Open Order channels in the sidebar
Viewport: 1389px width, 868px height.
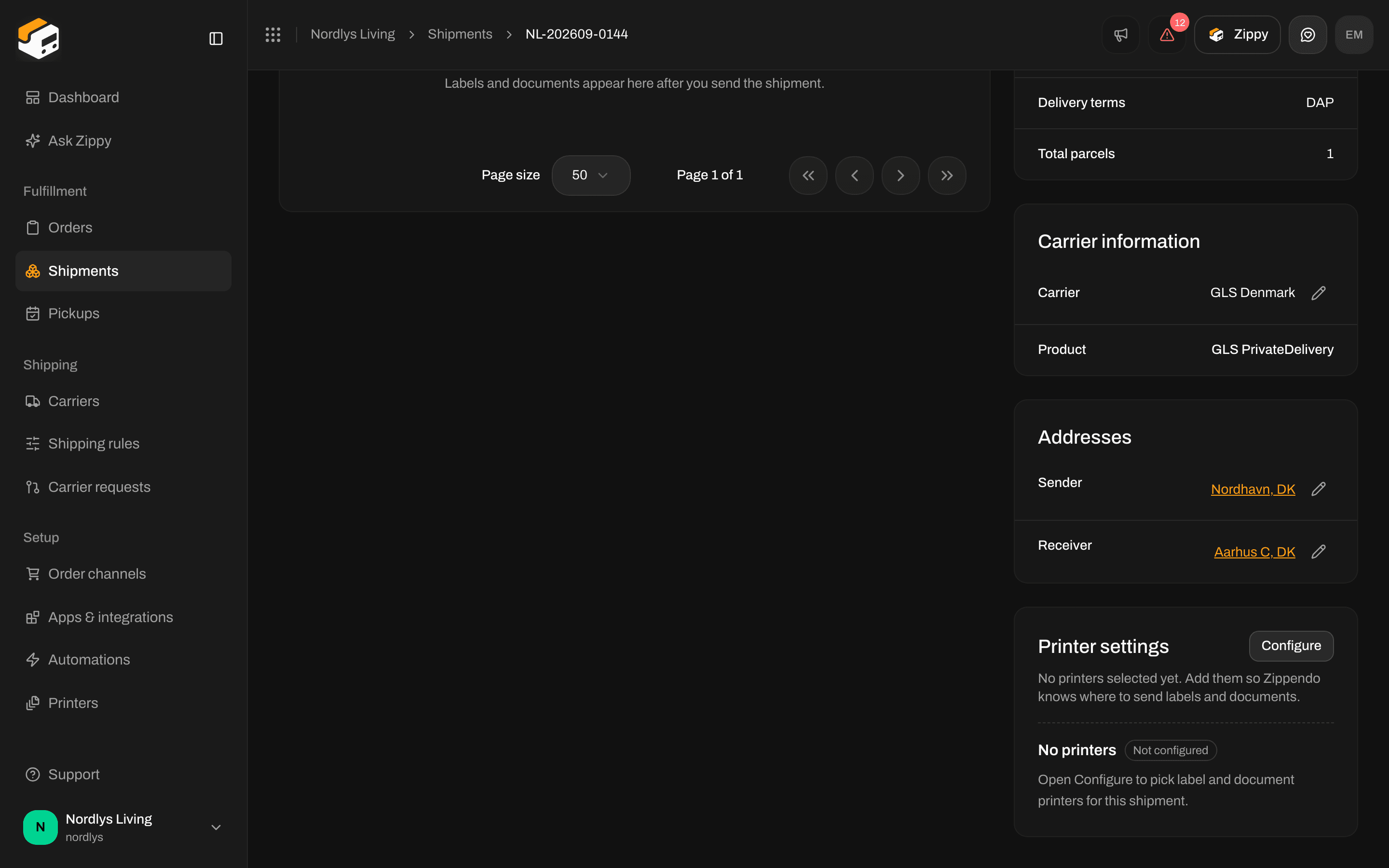tap(123, 573)
